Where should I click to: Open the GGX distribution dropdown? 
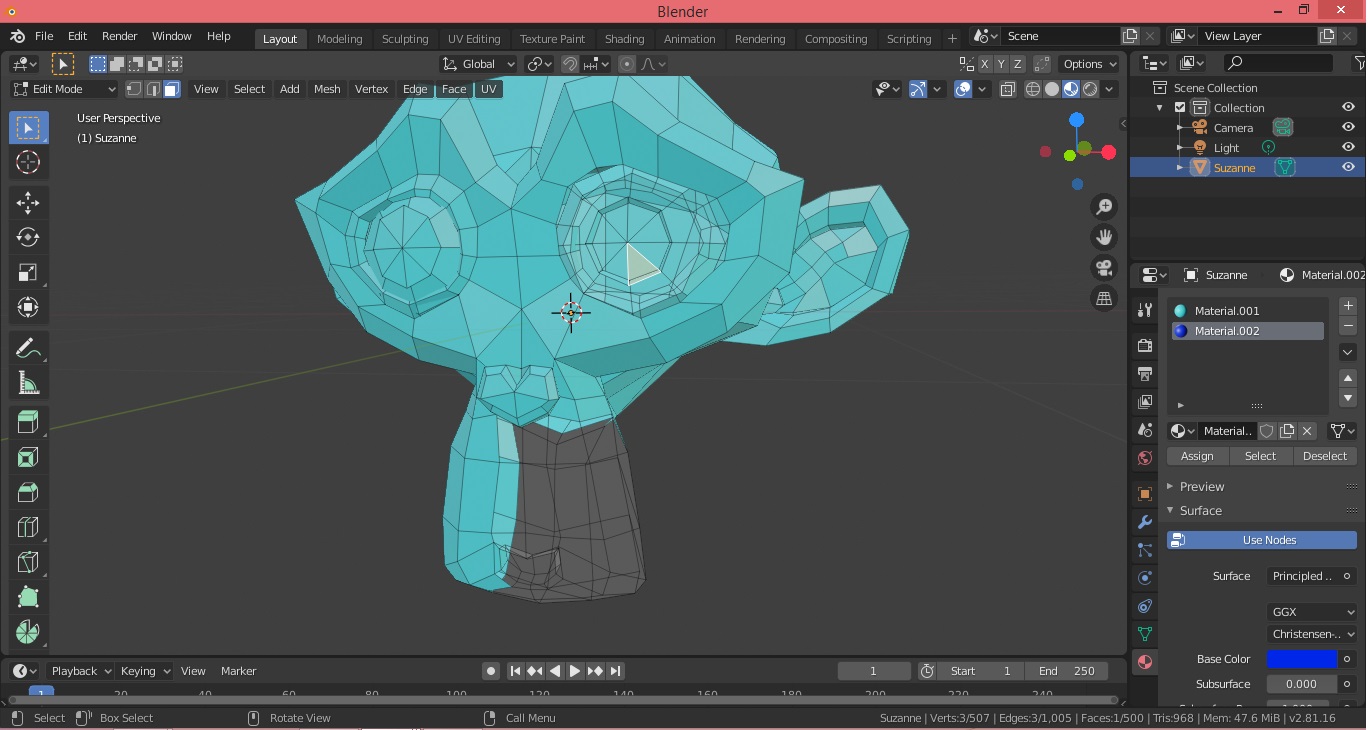(1312, 612)
